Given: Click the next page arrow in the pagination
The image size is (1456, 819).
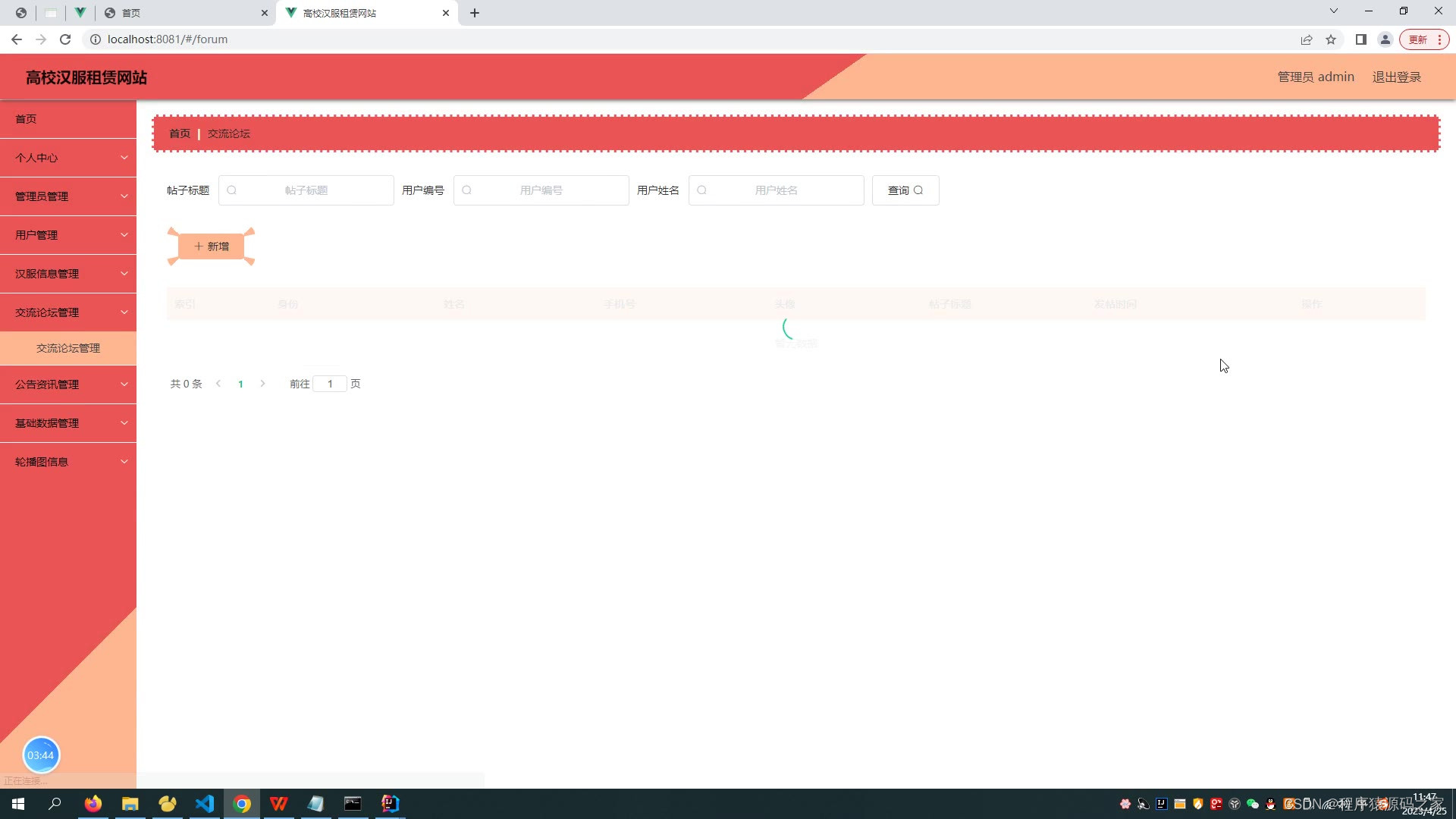Looking at the screenshot, I should (263, 384).
